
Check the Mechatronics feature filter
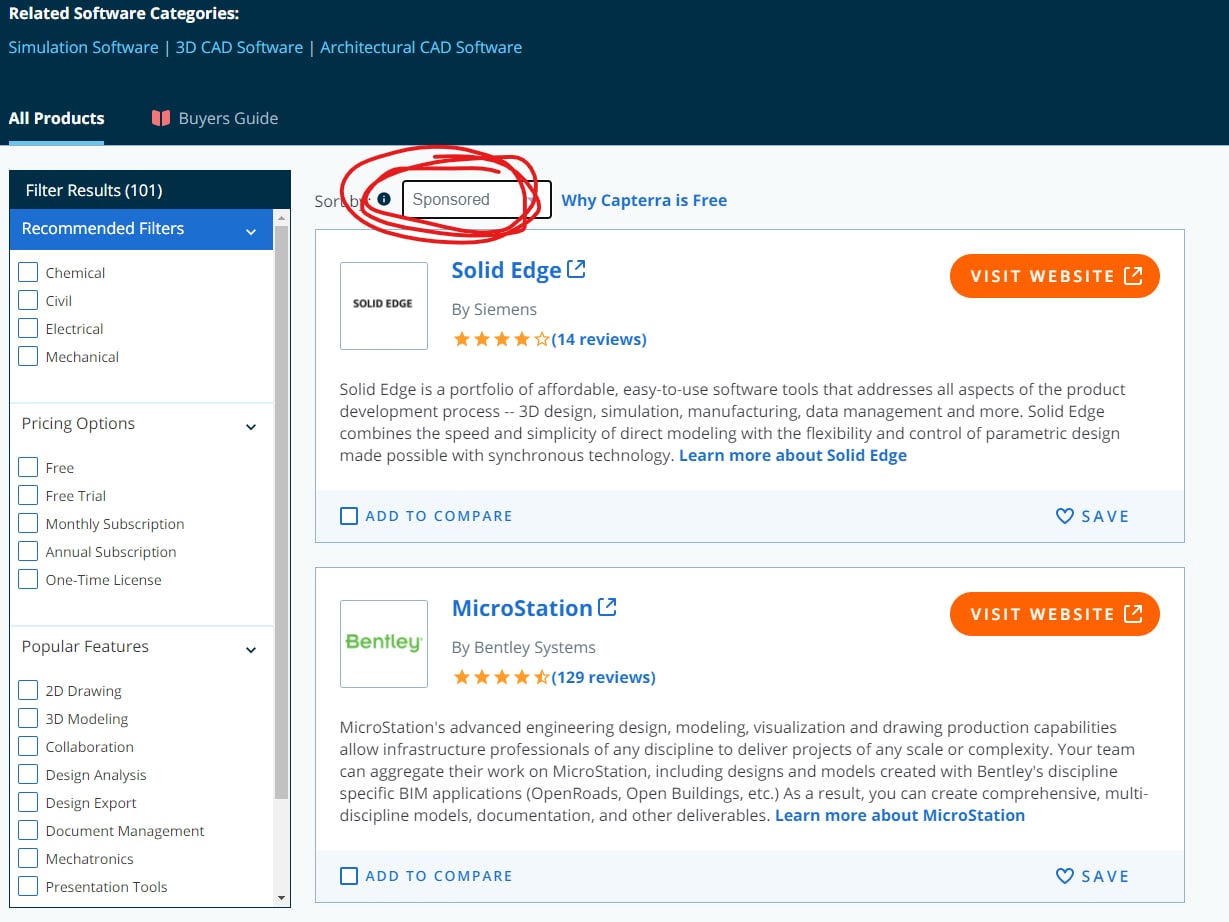pos(28,858)
